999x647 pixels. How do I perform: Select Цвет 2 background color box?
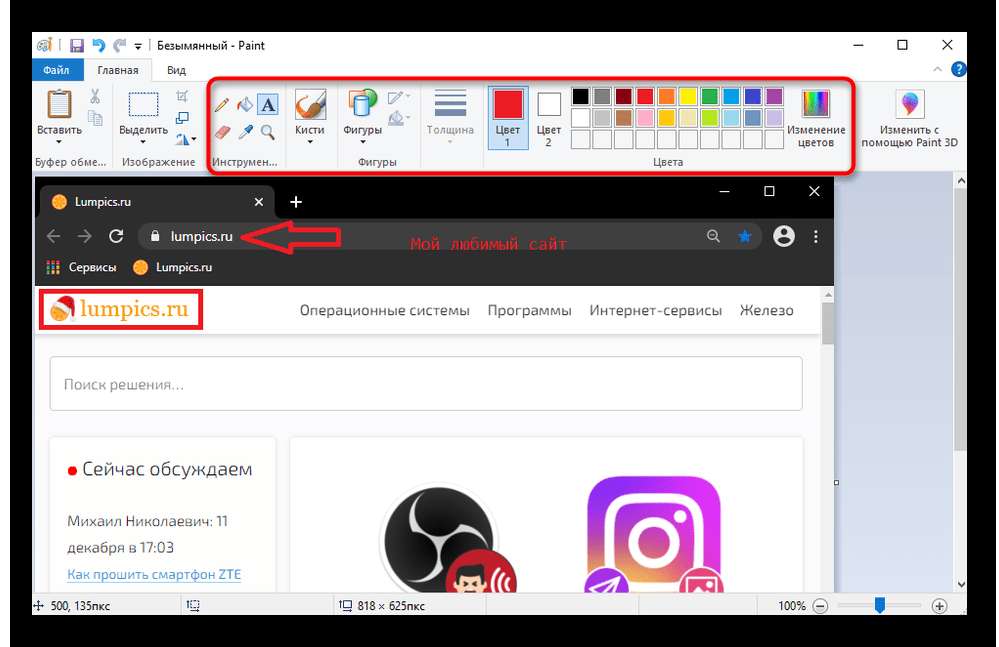click(x=549, y=118)
